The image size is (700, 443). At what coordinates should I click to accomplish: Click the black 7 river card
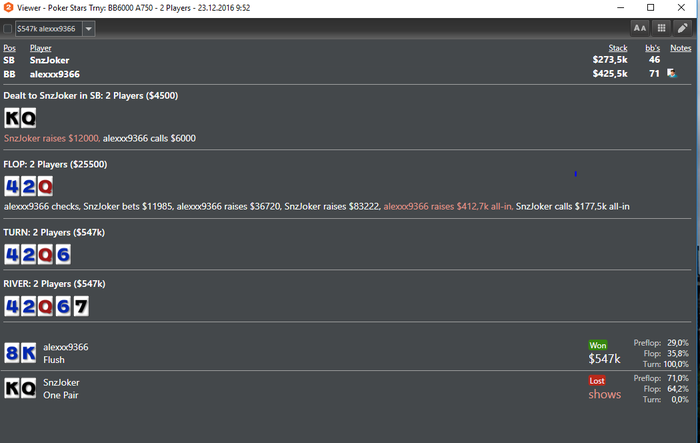[x=81, y=306]
